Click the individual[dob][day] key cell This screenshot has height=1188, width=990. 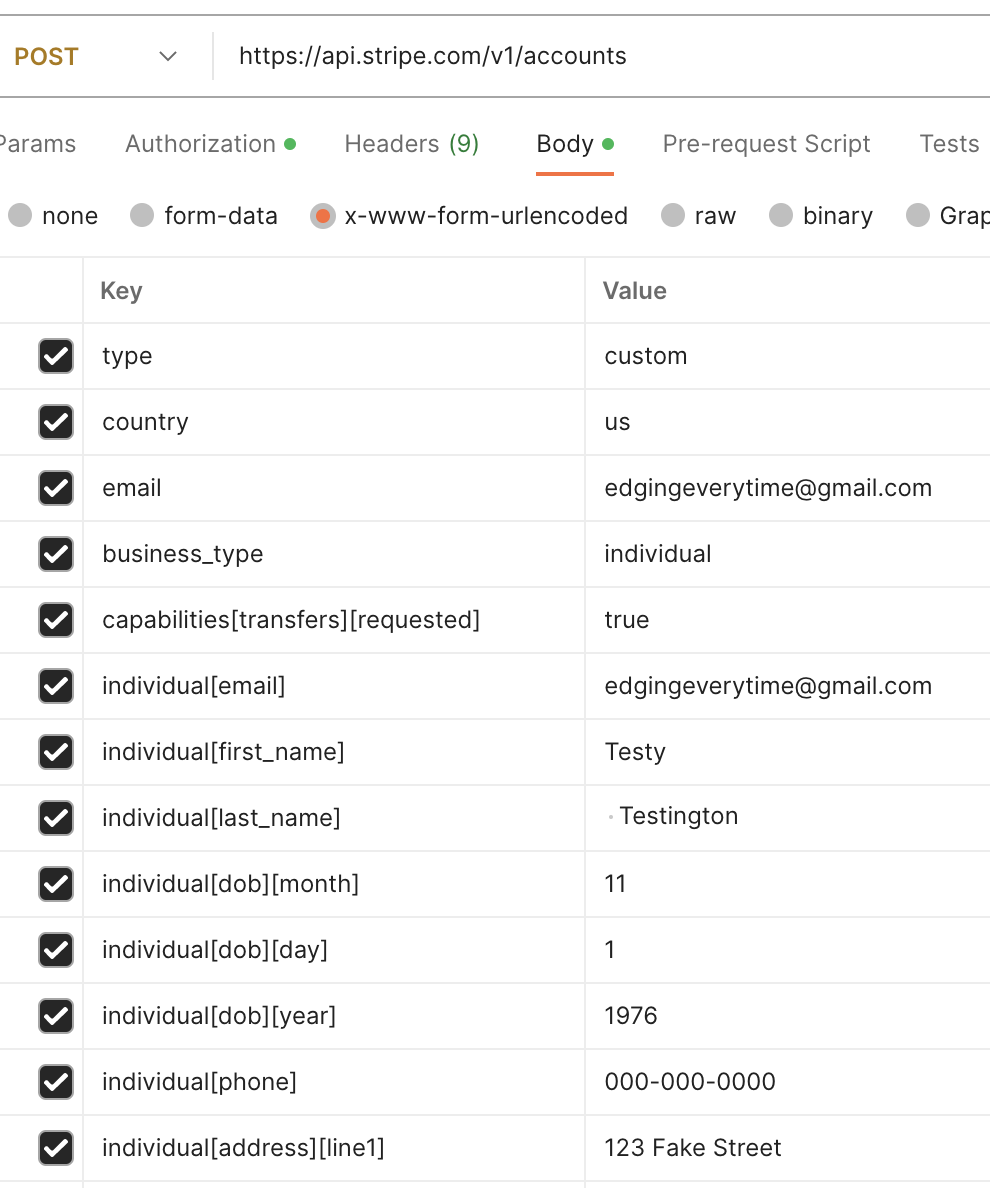(334, 949)
